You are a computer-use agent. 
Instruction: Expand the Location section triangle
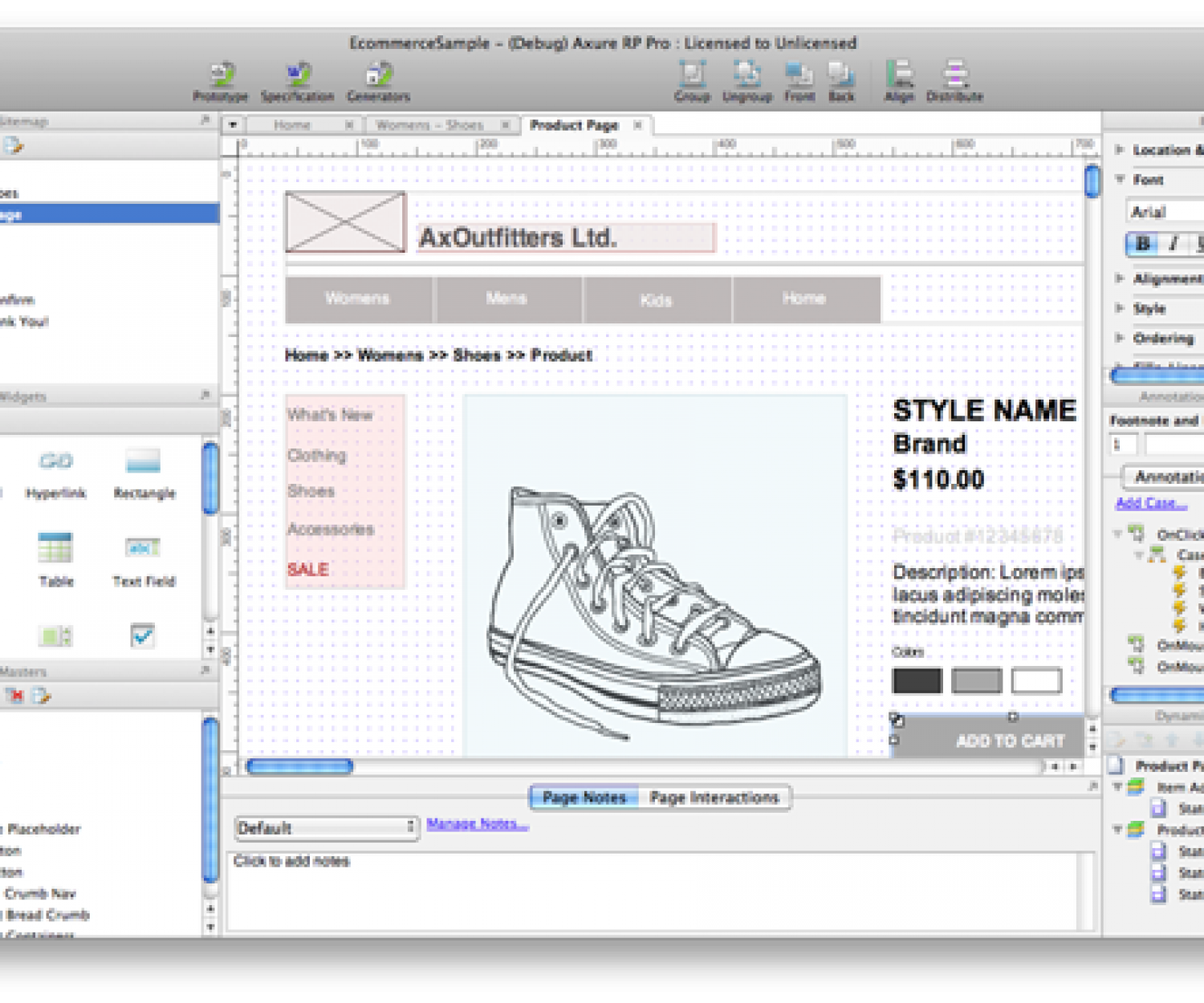click(1119, 149)
